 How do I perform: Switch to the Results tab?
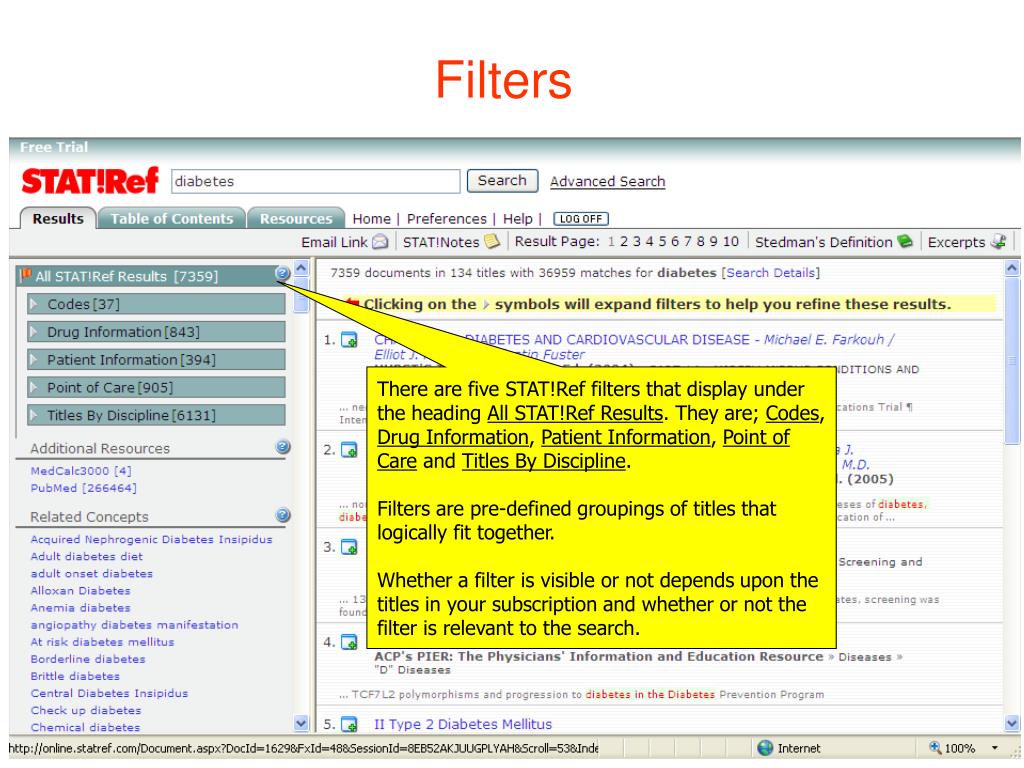pos(58,218)
